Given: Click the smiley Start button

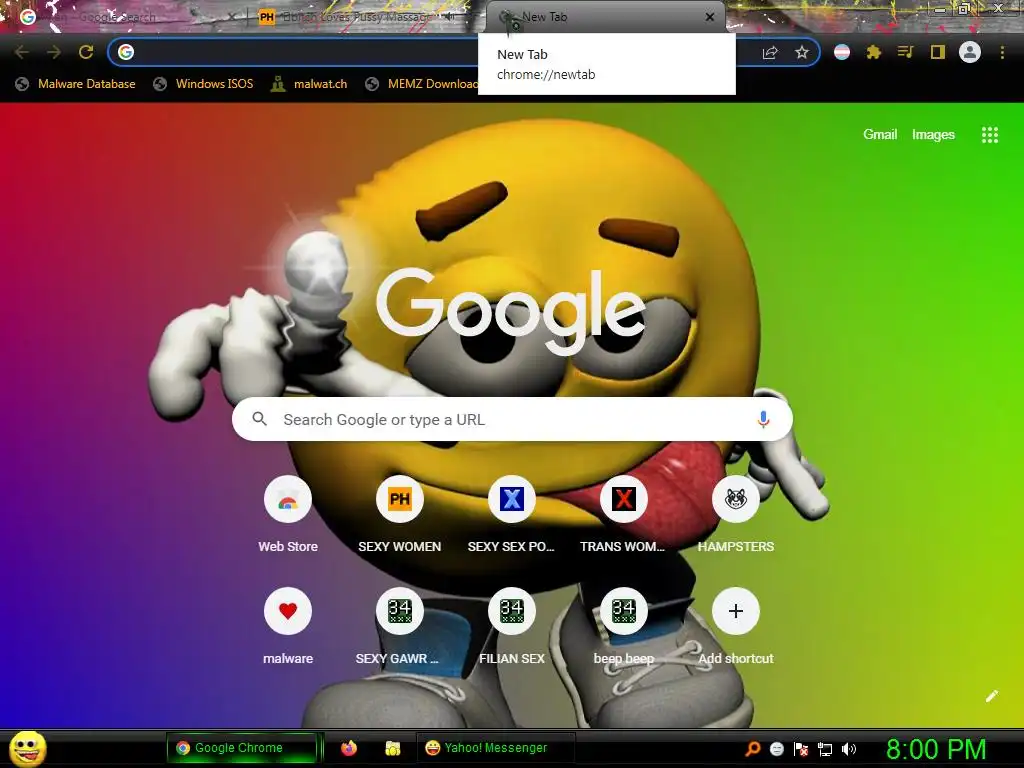Looking at the screenshot, I should click(x=28, y=749).
